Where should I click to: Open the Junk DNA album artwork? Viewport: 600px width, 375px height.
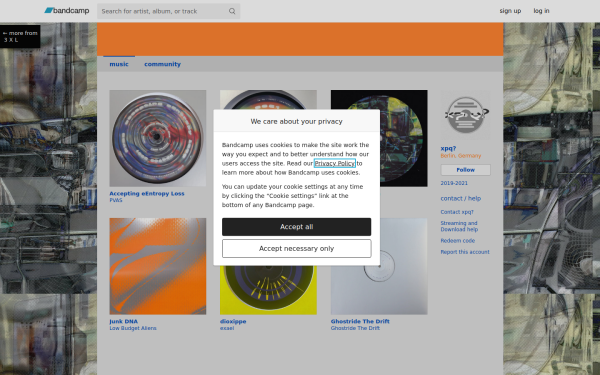[158, 266]
